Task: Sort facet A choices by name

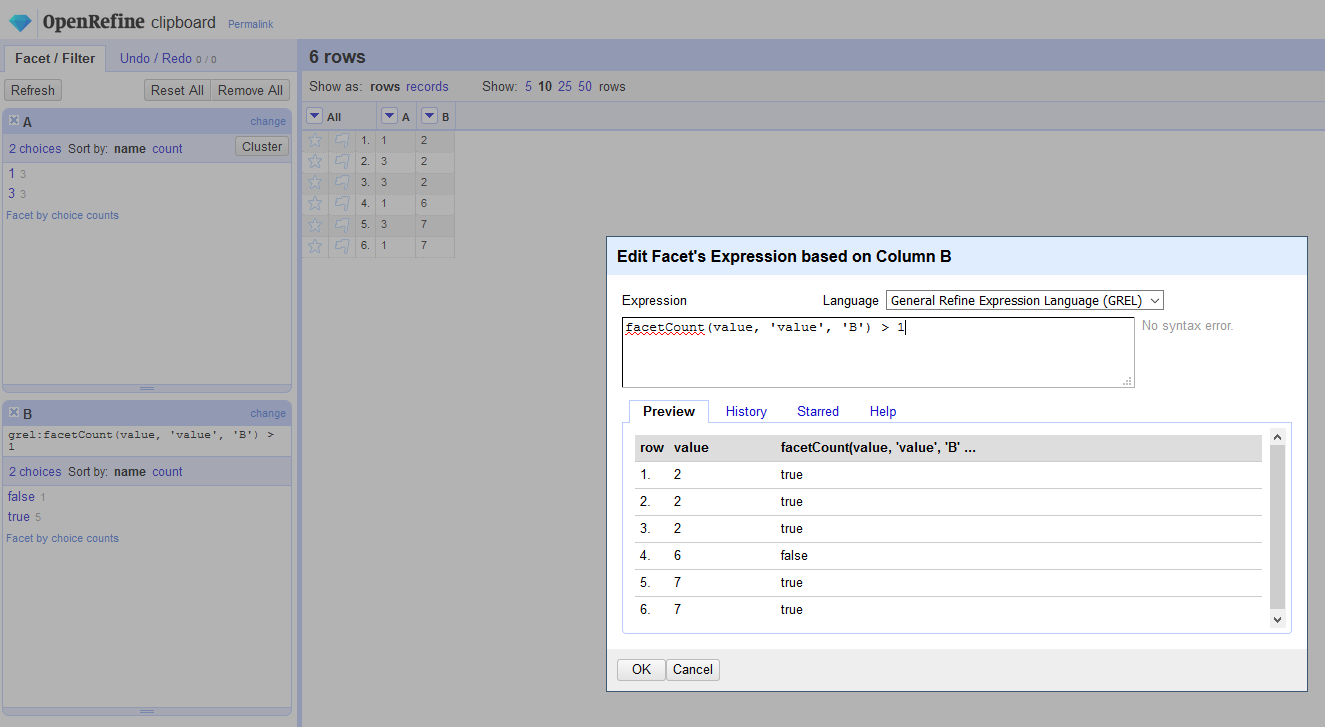Action: (x=130, y=149)
